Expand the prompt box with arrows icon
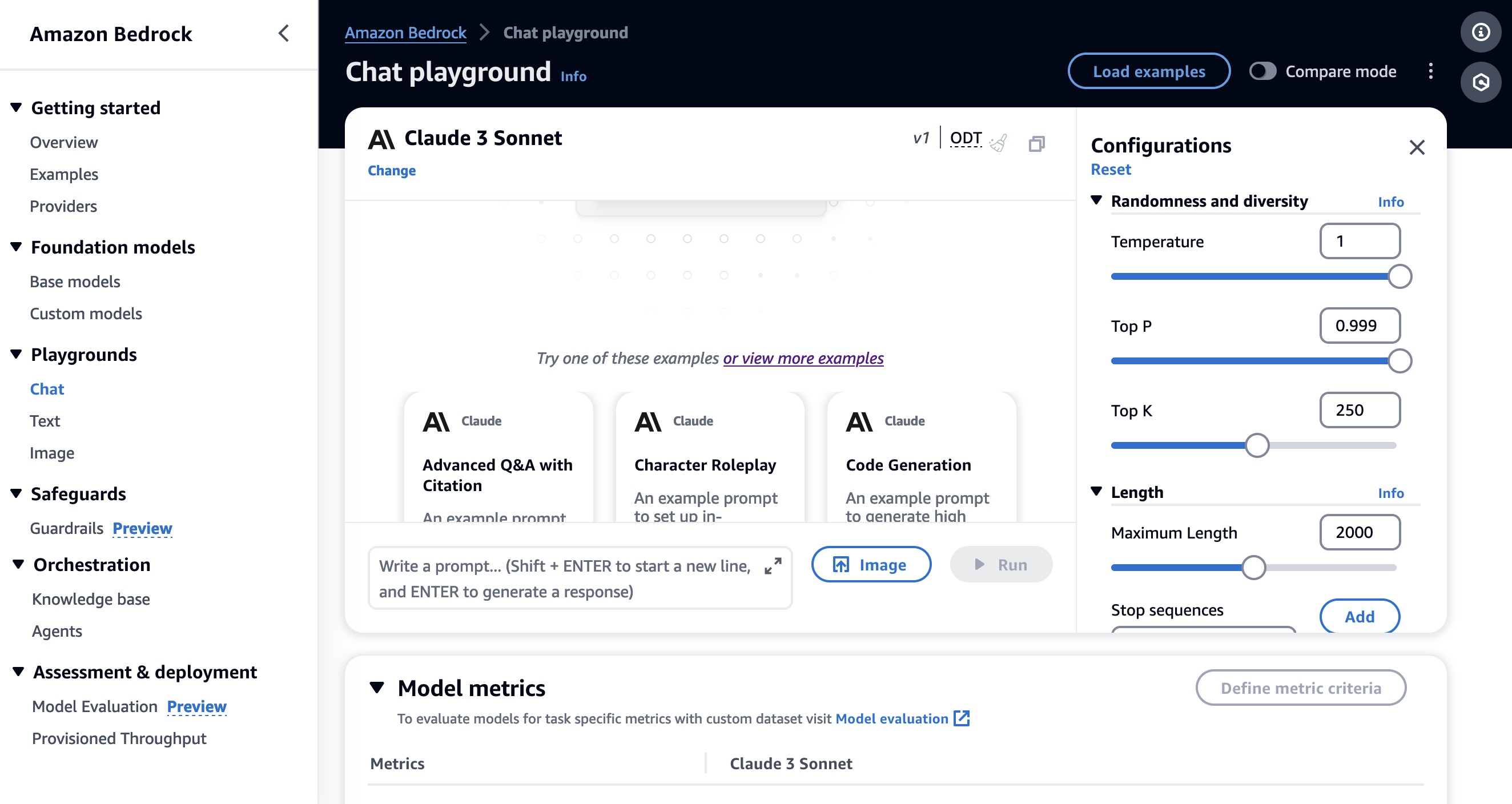 point(773,566)
